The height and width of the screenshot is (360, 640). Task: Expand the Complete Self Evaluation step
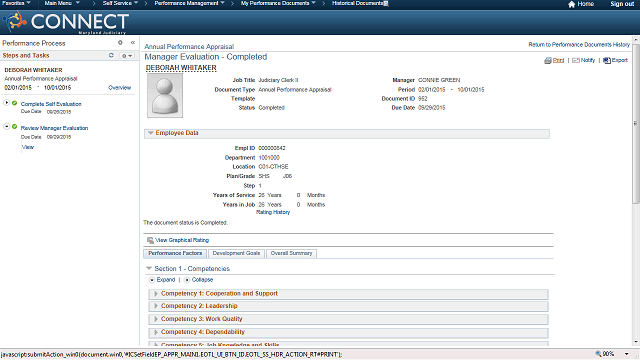pos(7,103)
